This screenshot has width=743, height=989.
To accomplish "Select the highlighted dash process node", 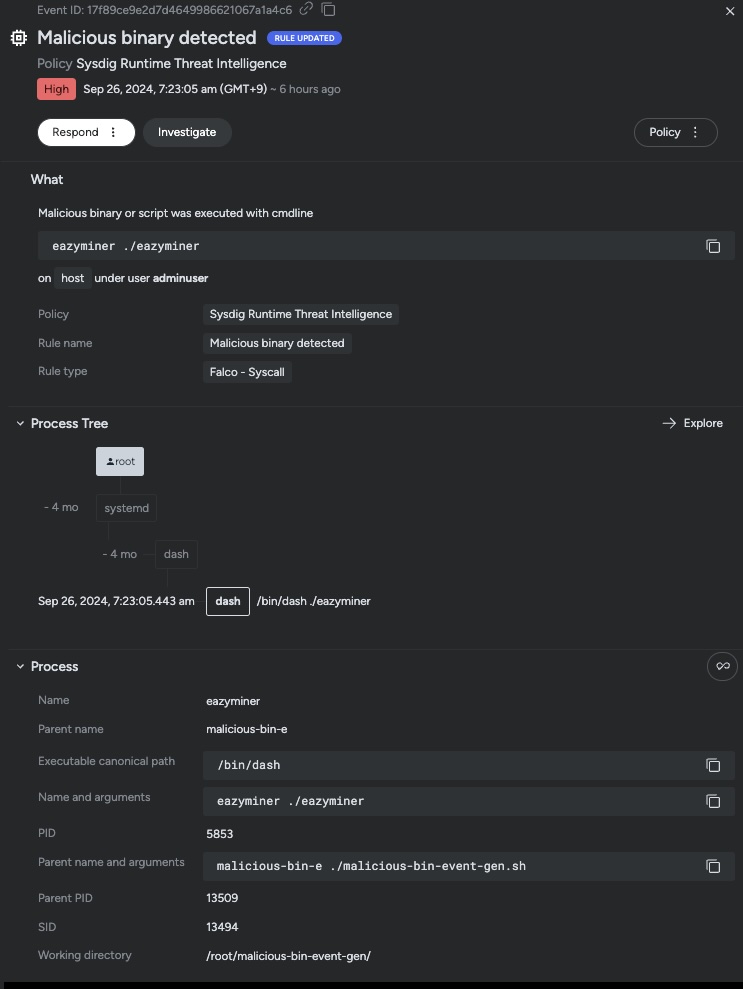I will click(228, 601).
